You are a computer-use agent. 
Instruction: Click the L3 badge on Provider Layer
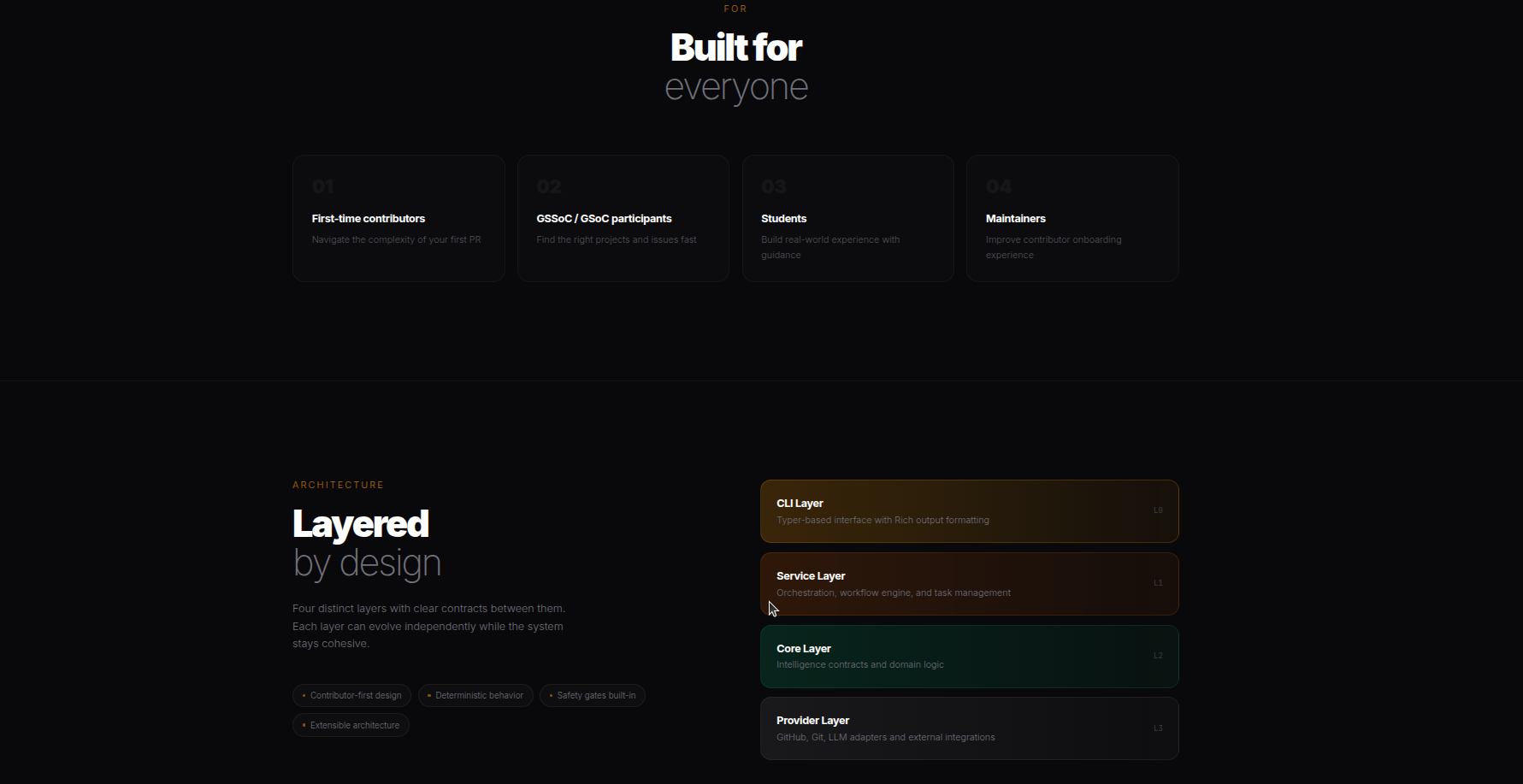click(1158, 728)
